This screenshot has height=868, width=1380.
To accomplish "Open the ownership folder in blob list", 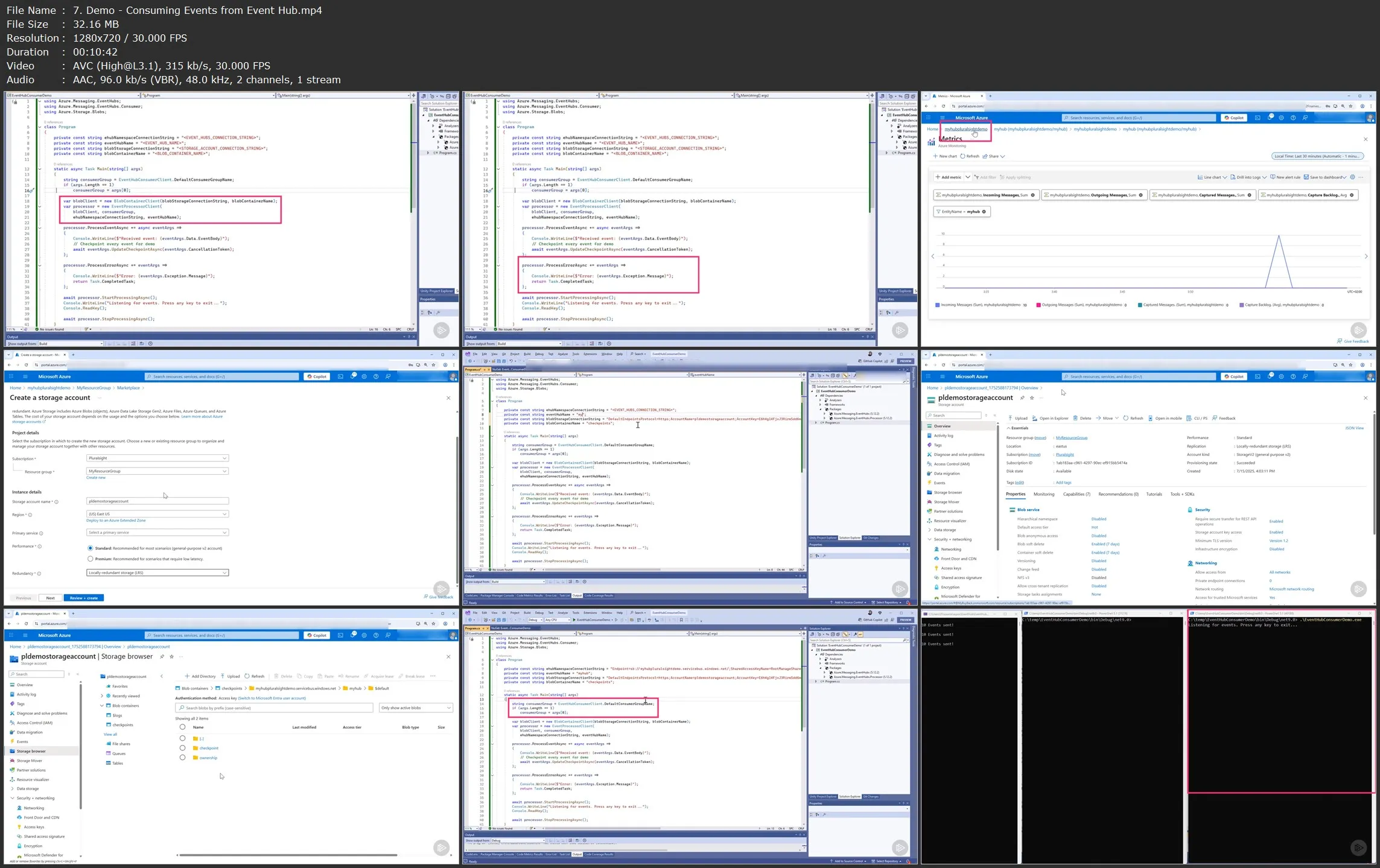I will 208,758.
